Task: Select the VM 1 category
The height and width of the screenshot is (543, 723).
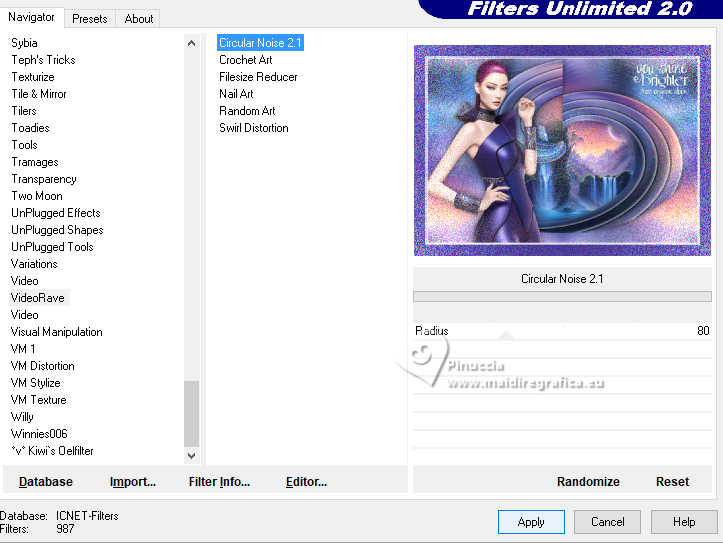Action: [x=23, y=349]
